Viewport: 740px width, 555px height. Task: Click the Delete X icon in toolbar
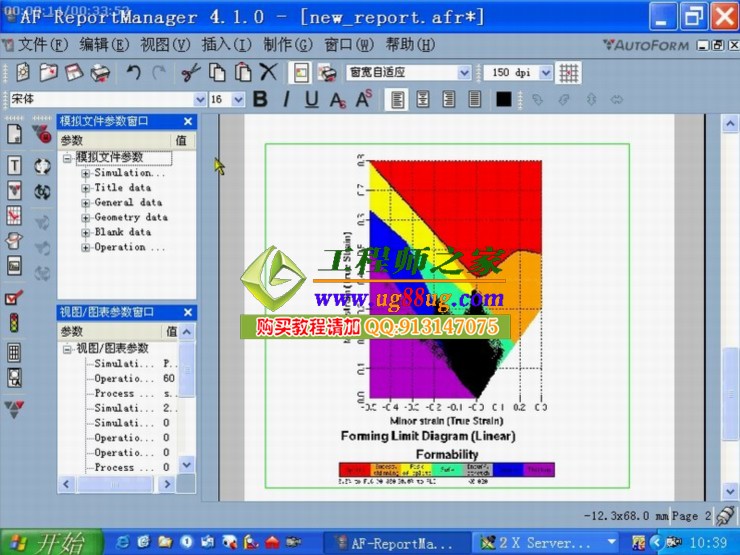click(x=267, y=72)
